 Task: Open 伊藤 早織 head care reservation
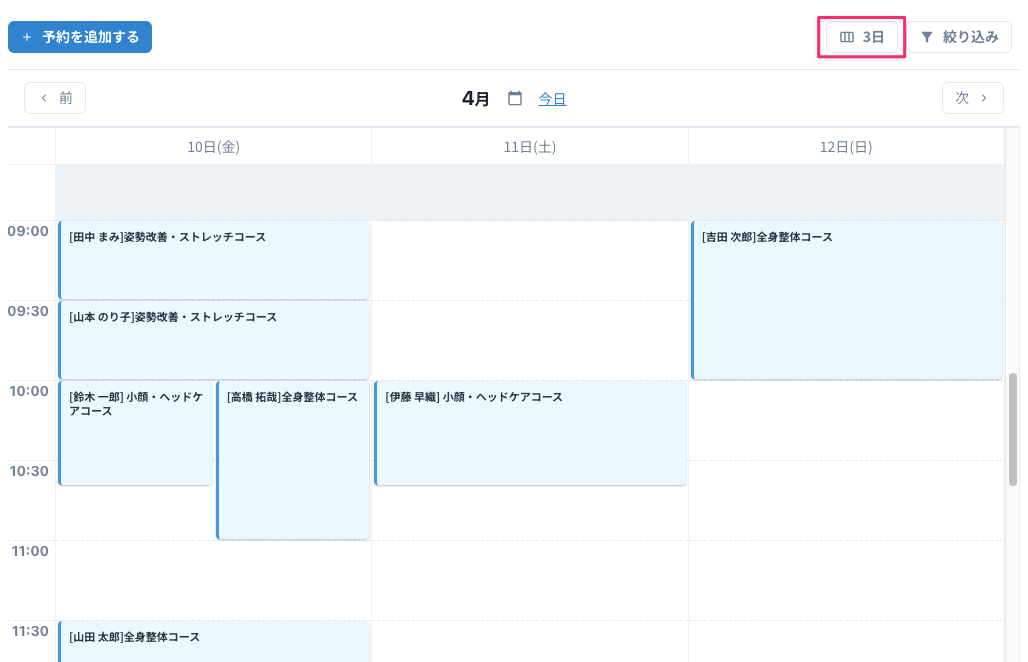pyautogui.click(x=530, y=433)
